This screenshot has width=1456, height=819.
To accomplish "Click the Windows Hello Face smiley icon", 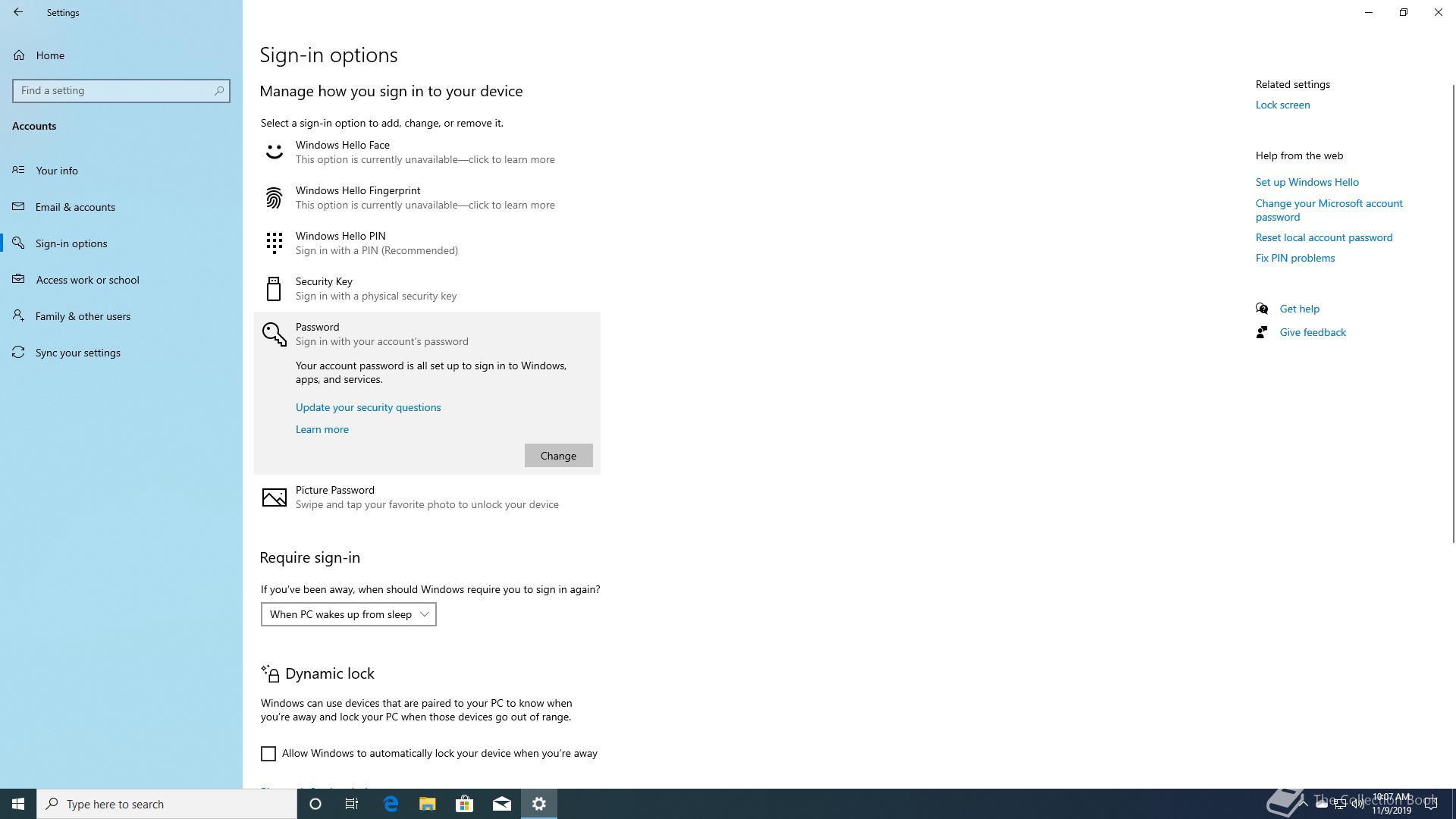I will [274, 152].
